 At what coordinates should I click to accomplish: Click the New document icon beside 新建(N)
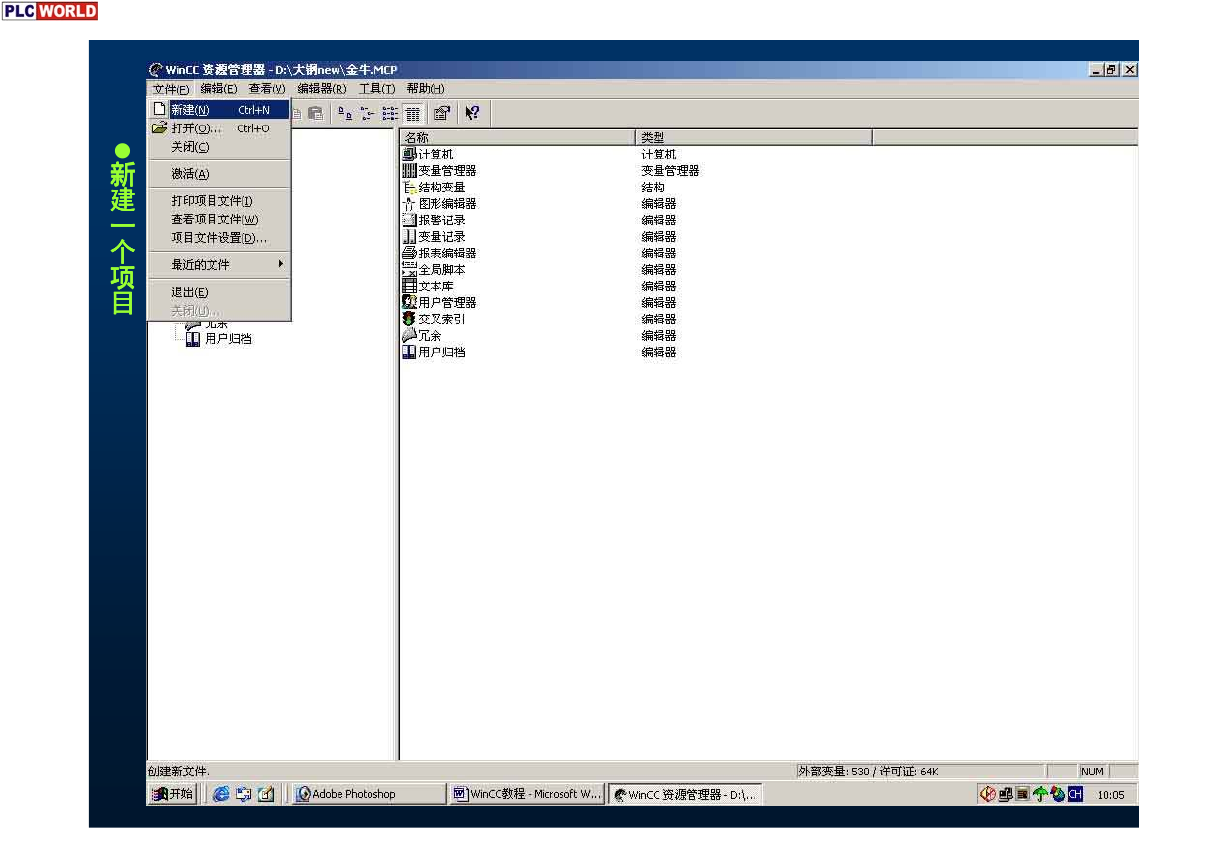click(x=159, y=110)
